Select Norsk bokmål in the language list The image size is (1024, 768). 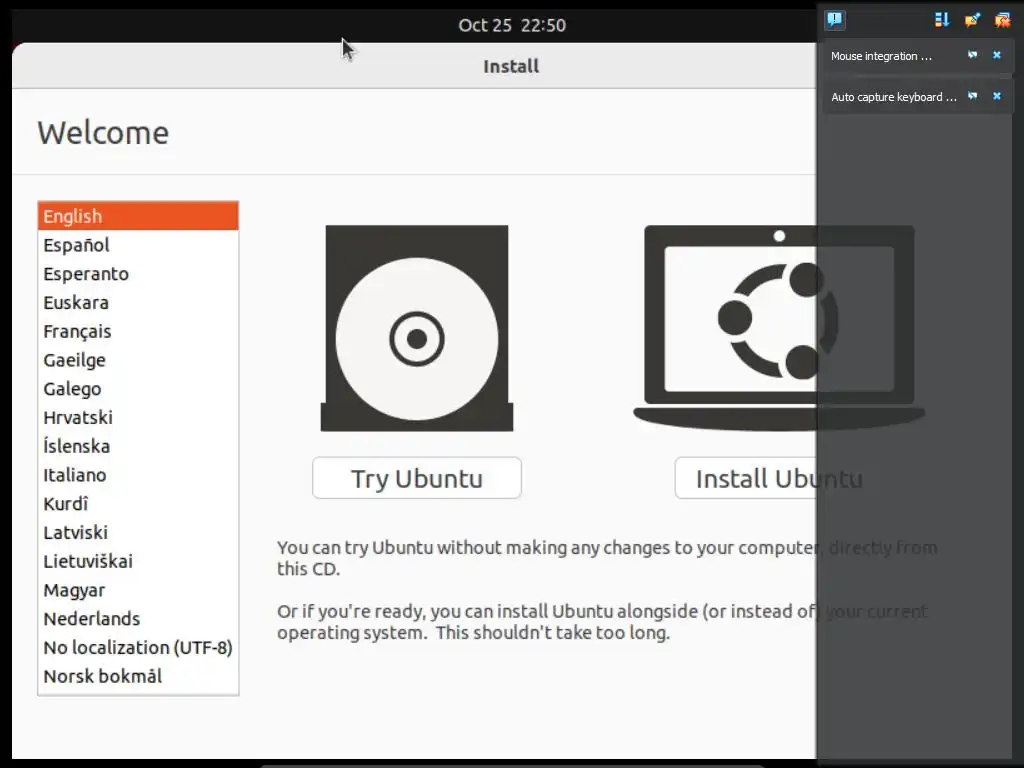point(138,676)
